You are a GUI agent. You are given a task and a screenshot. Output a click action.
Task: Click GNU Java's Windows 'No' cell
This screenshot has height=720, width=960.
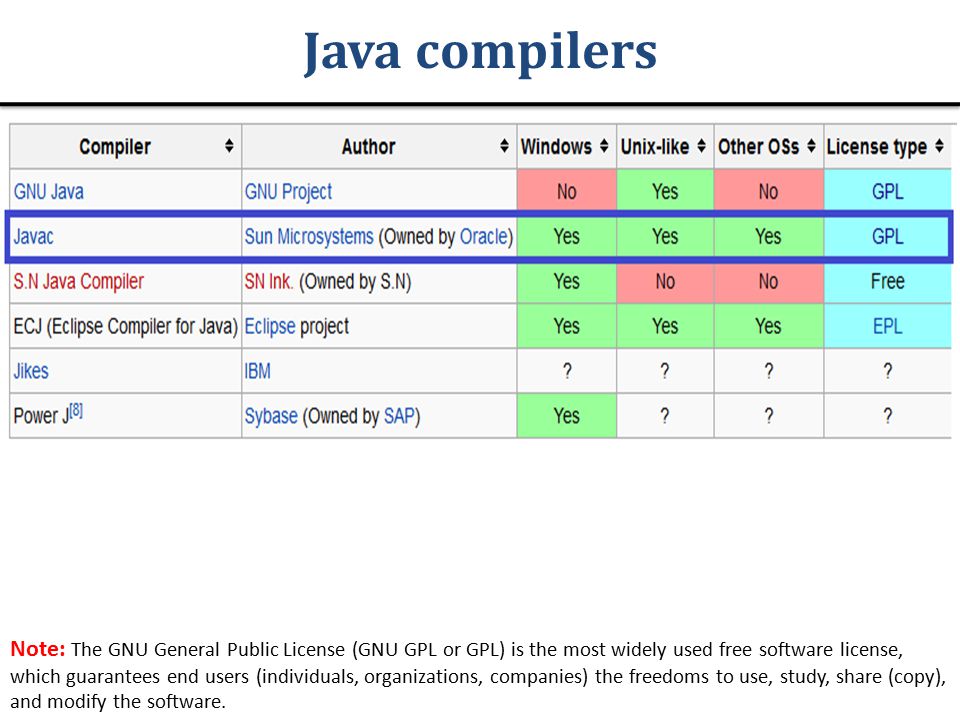tap(567, 192)
